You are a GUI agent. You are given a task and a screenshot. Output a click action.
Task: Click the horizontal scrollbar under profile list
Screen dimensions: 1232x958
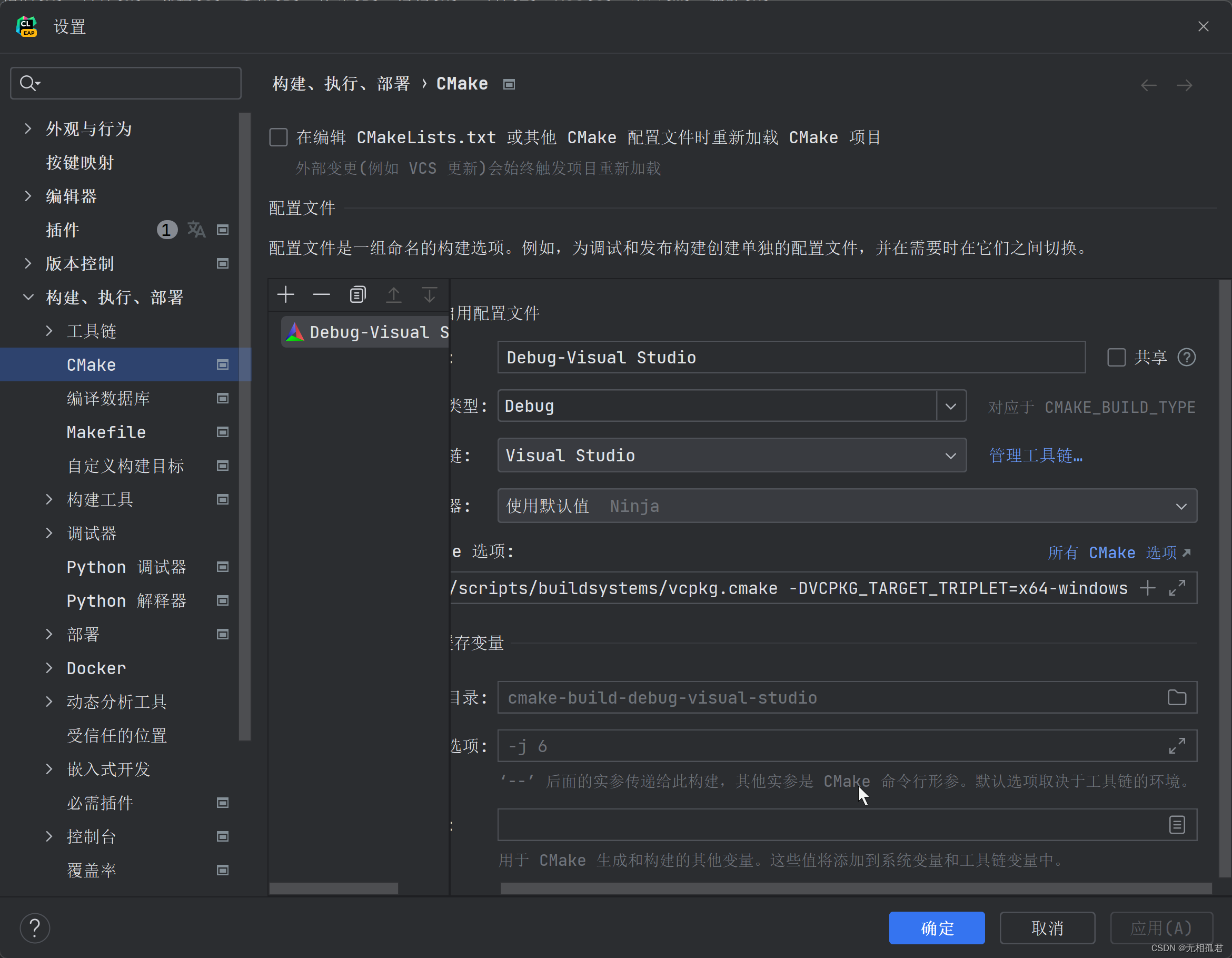click(333, 888)
